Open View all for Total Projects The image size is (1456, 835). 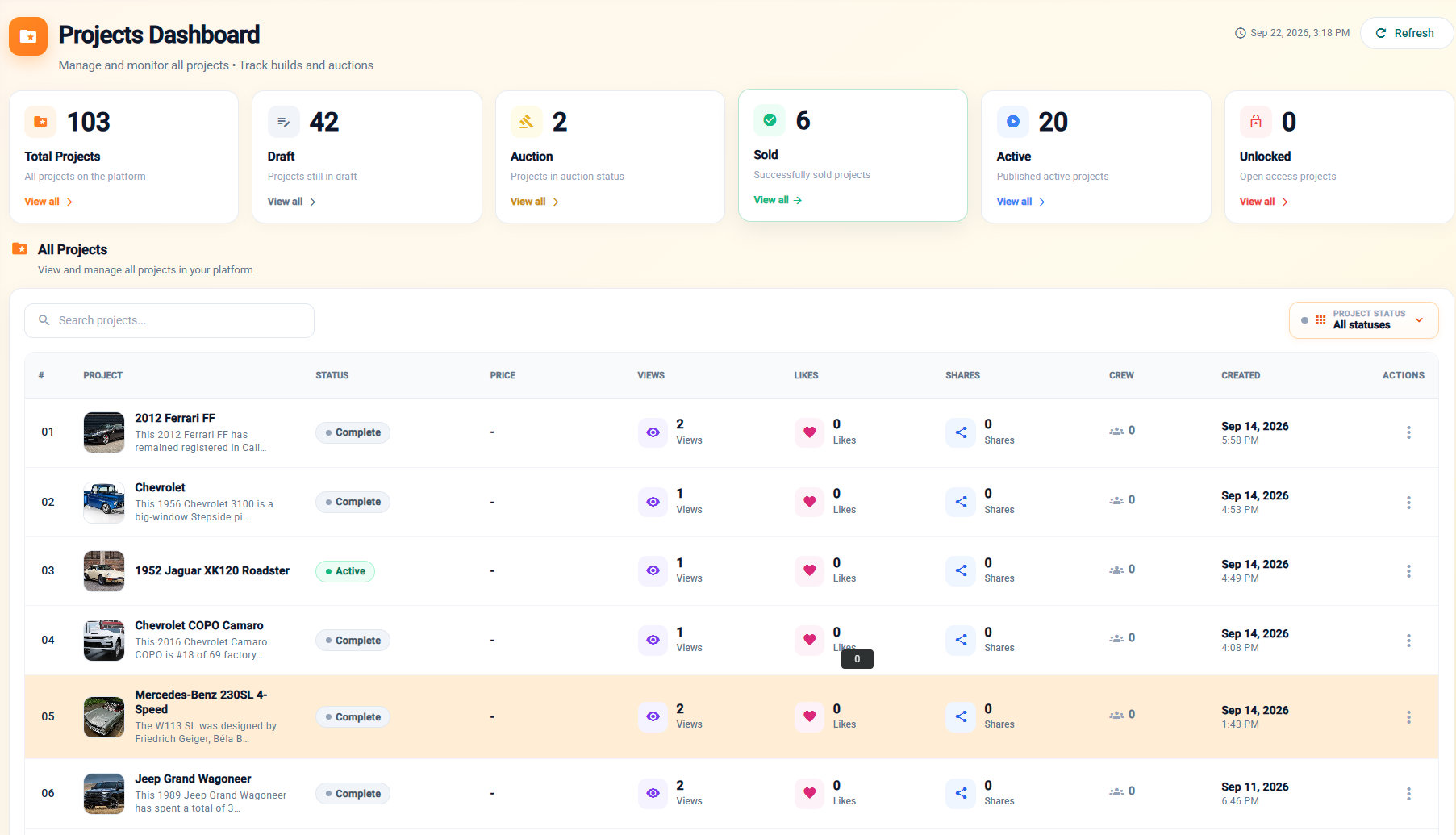coord(48,202)
